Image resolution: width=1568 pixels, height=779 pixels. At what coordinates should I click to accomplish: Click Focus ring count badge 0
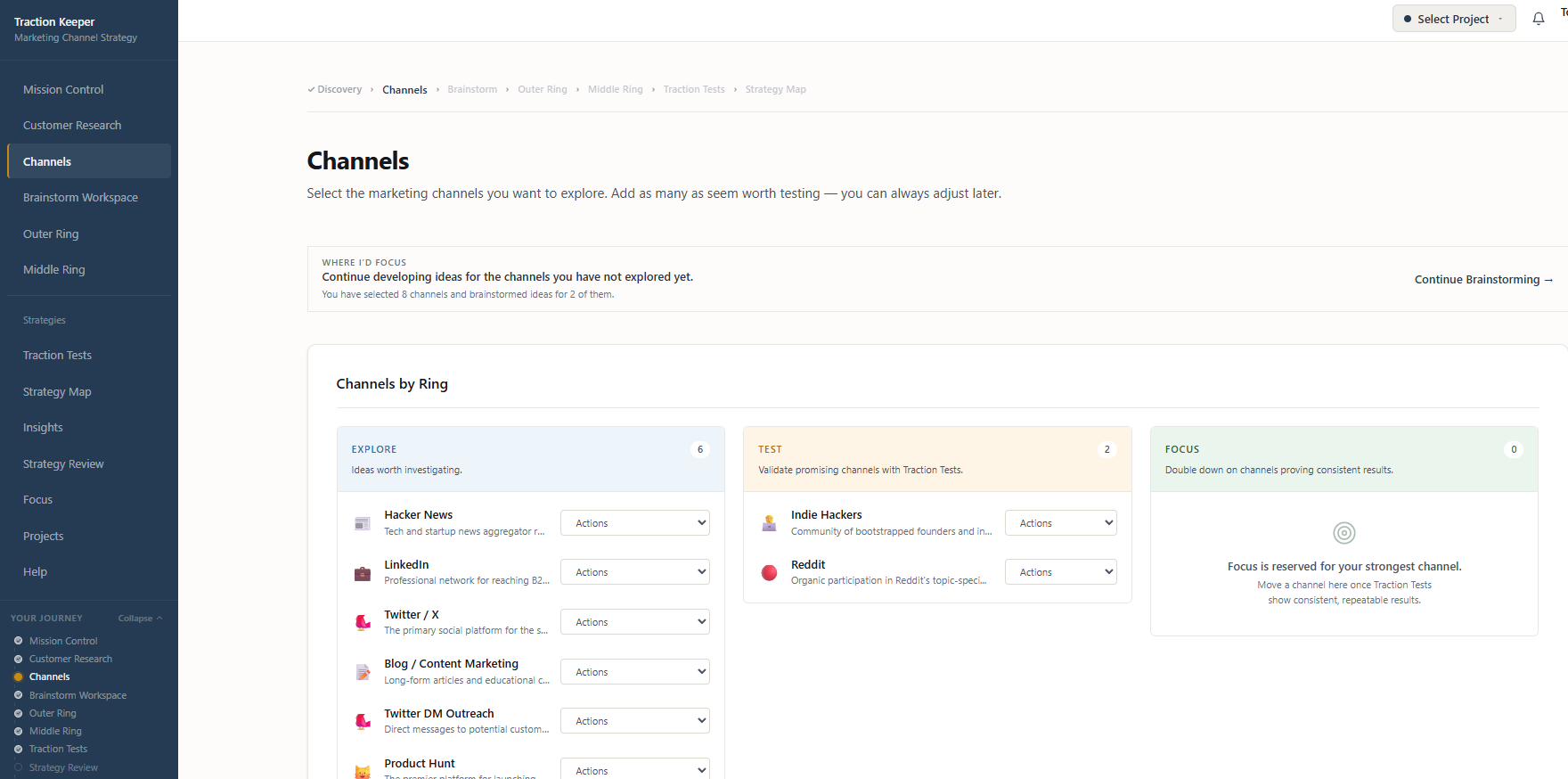point(1514,449)
